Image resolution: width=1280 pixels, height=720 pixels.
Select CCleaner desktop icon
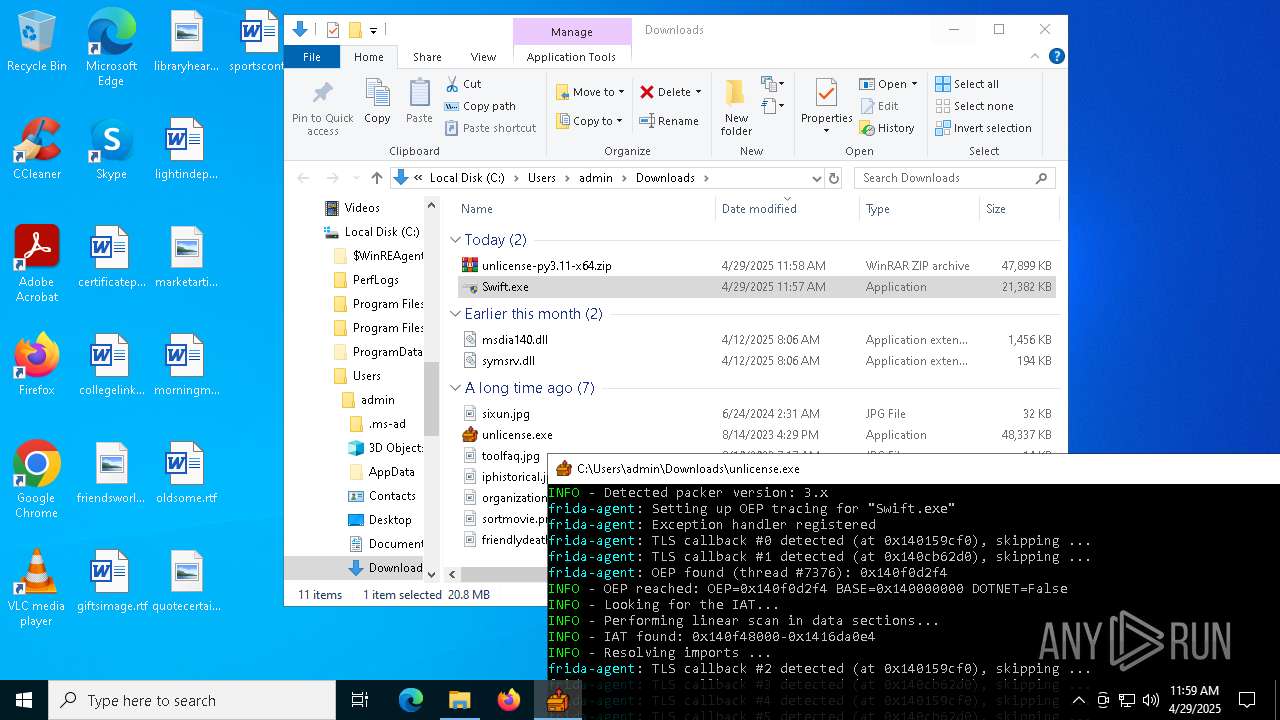37,149
